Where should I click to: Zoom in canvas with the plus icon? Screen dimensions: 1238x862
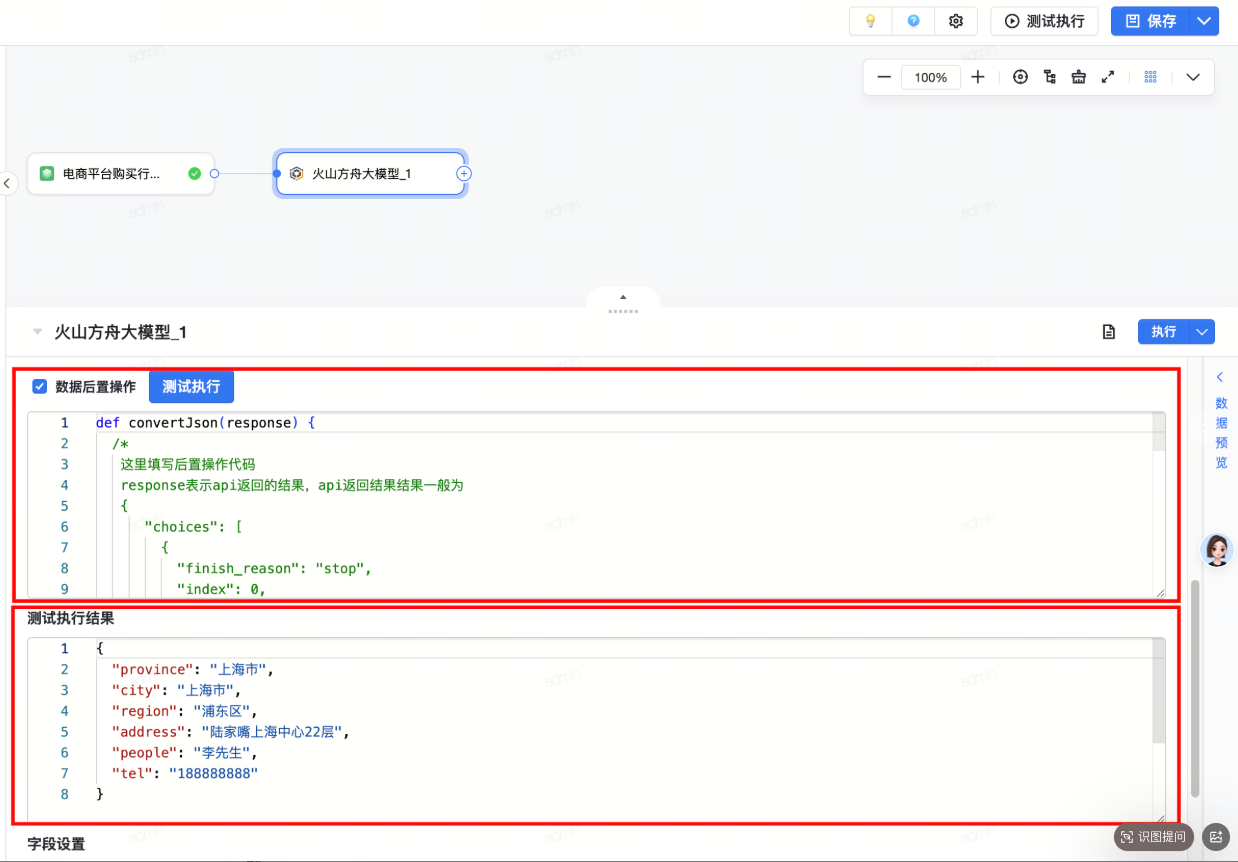pos(978,77)
